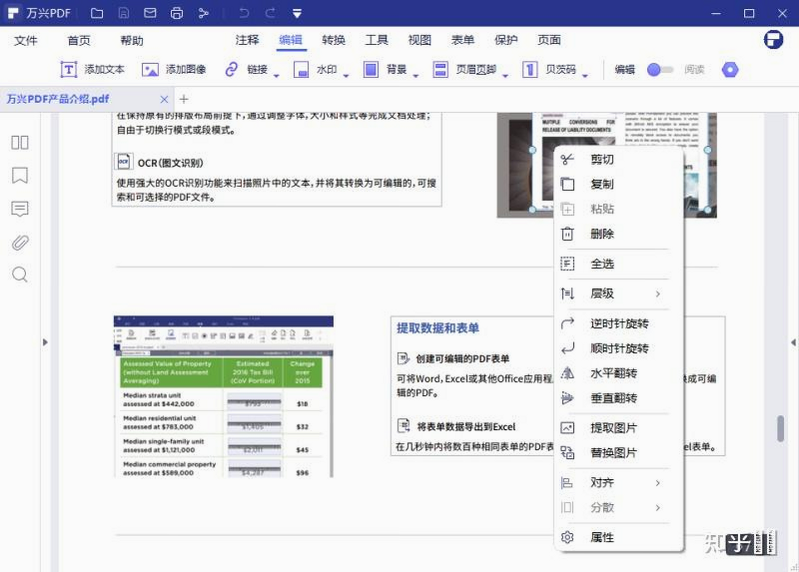
Task: Choose 提取图片 from context menu
Action: click(619, 428)
